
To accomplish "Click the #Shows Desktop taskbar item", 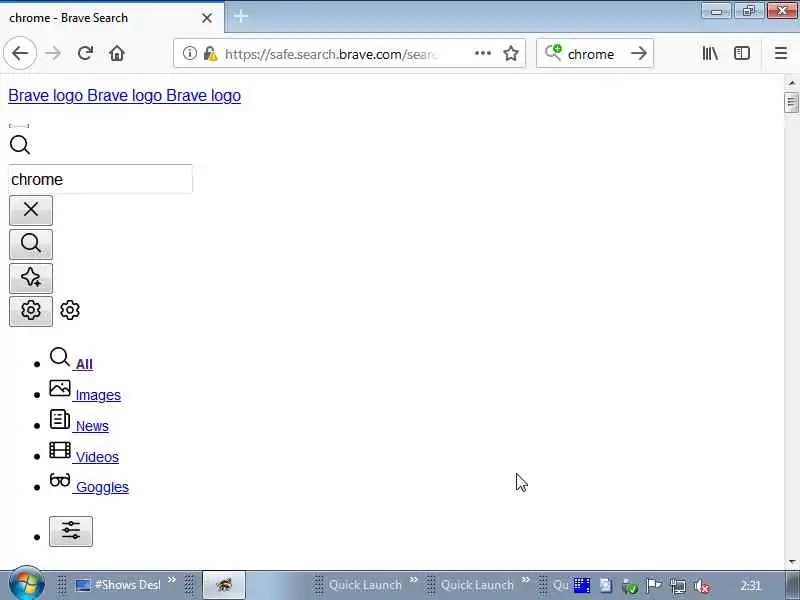I will tap(118, 585).
